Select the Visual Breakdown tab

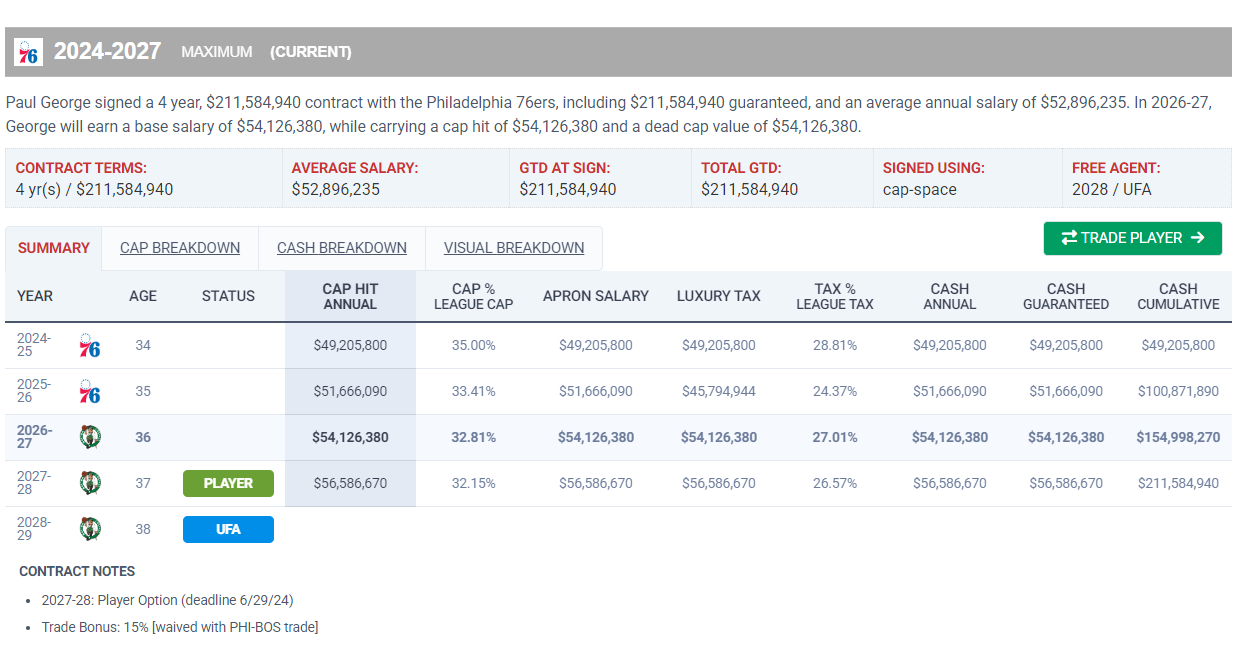pos(514,248)
